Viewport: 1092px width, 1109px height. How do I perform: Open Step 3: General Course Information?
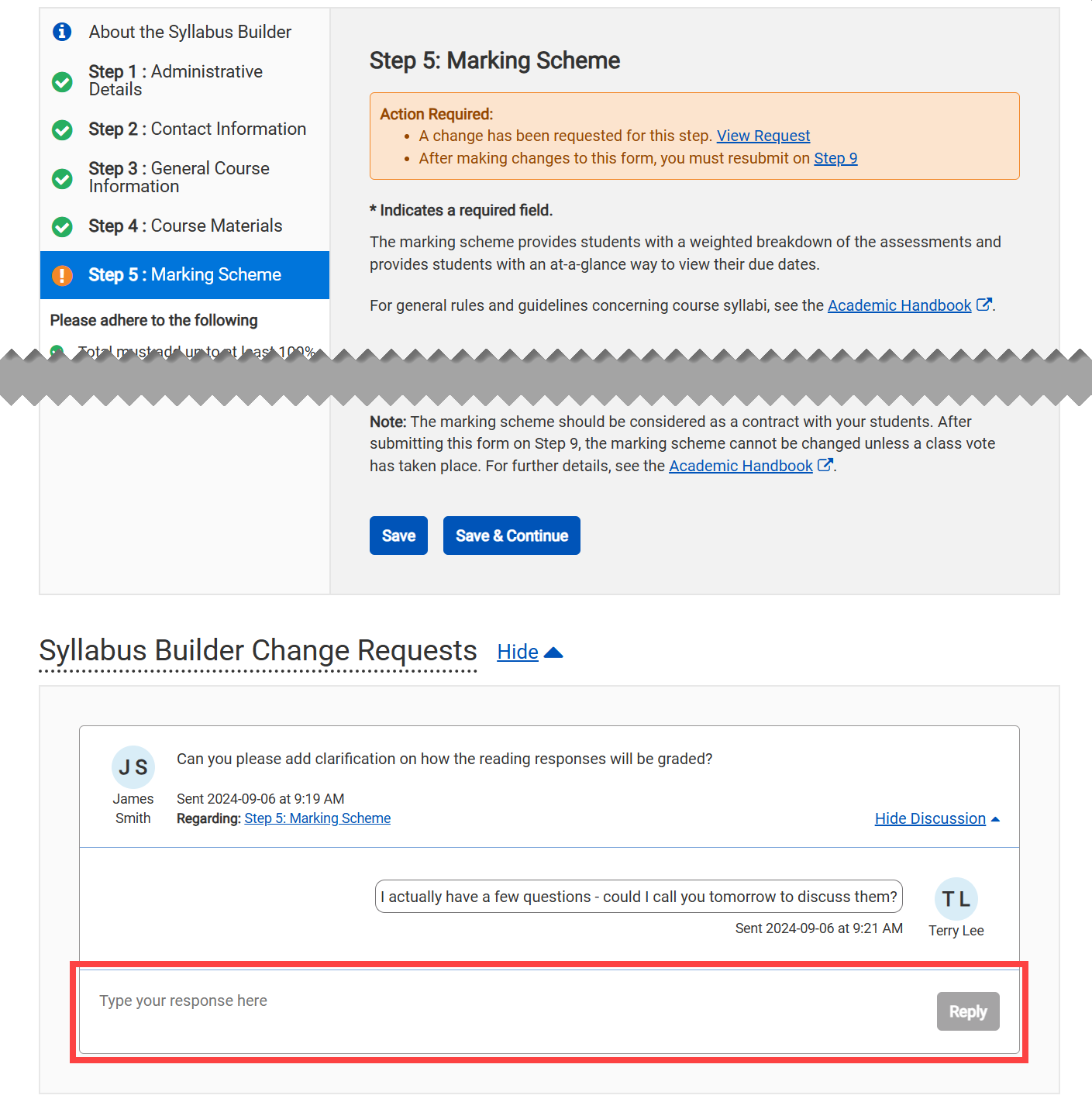[179, 177]
